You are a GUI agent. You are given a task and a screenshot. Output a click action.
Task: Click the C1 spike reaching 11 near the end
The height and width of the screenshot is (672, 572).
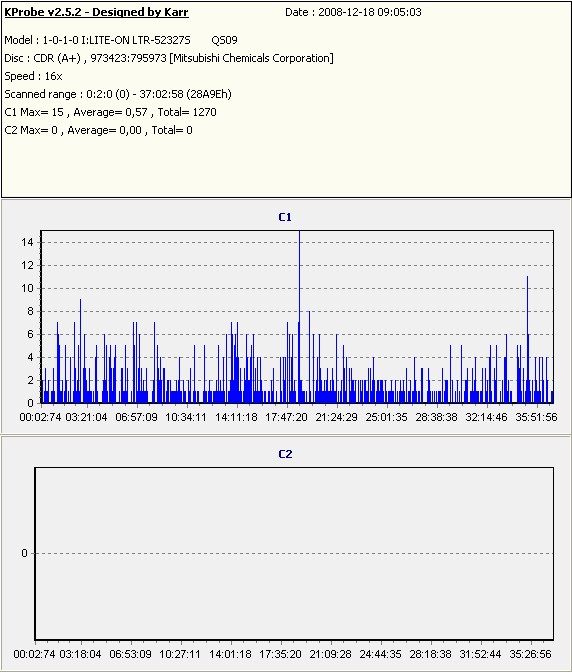(527, 340)
